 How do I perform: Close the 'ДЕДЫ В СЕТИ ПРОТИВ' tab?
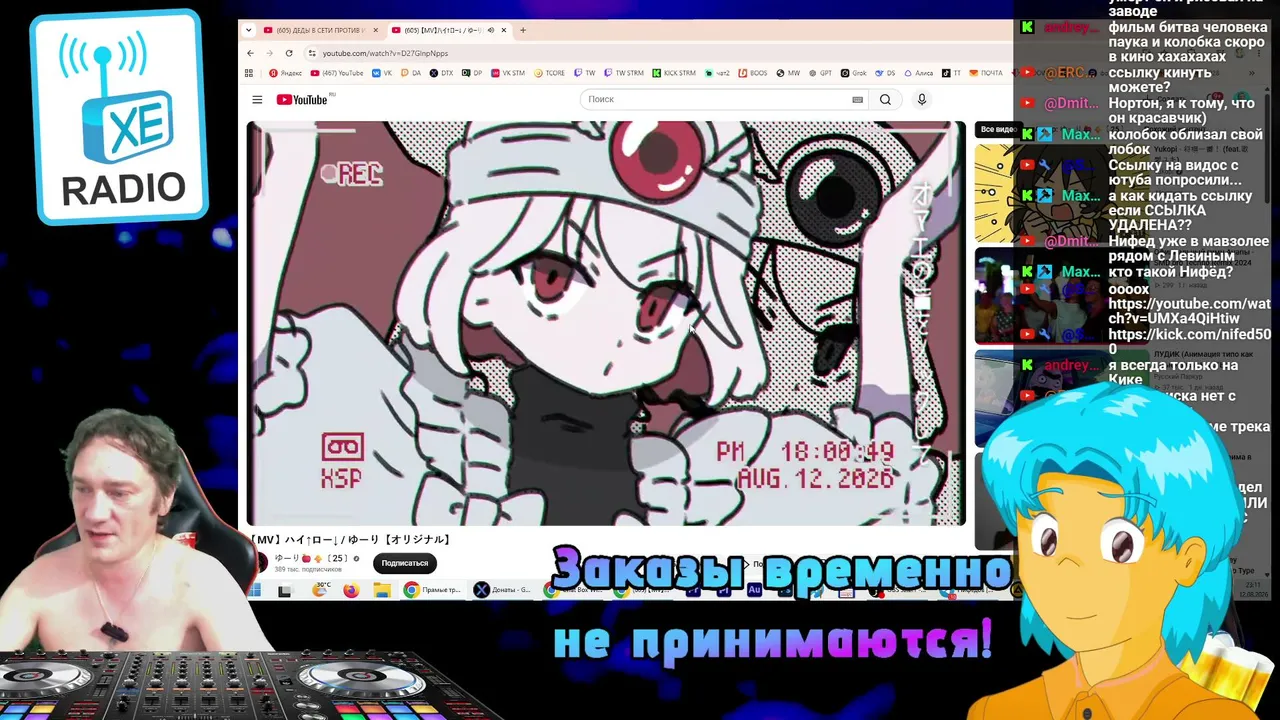[376, 30]
